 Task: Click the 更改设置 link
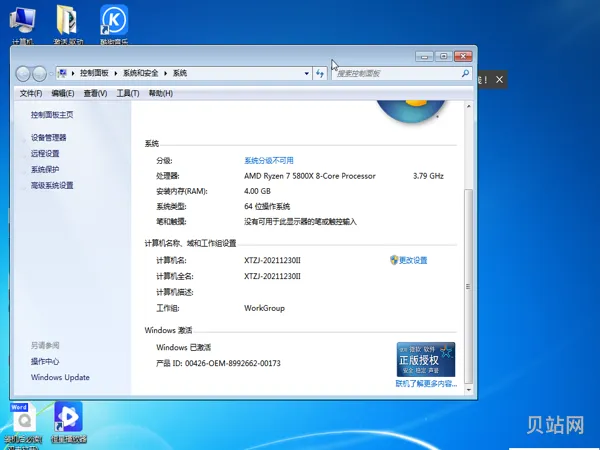(413, 260)
